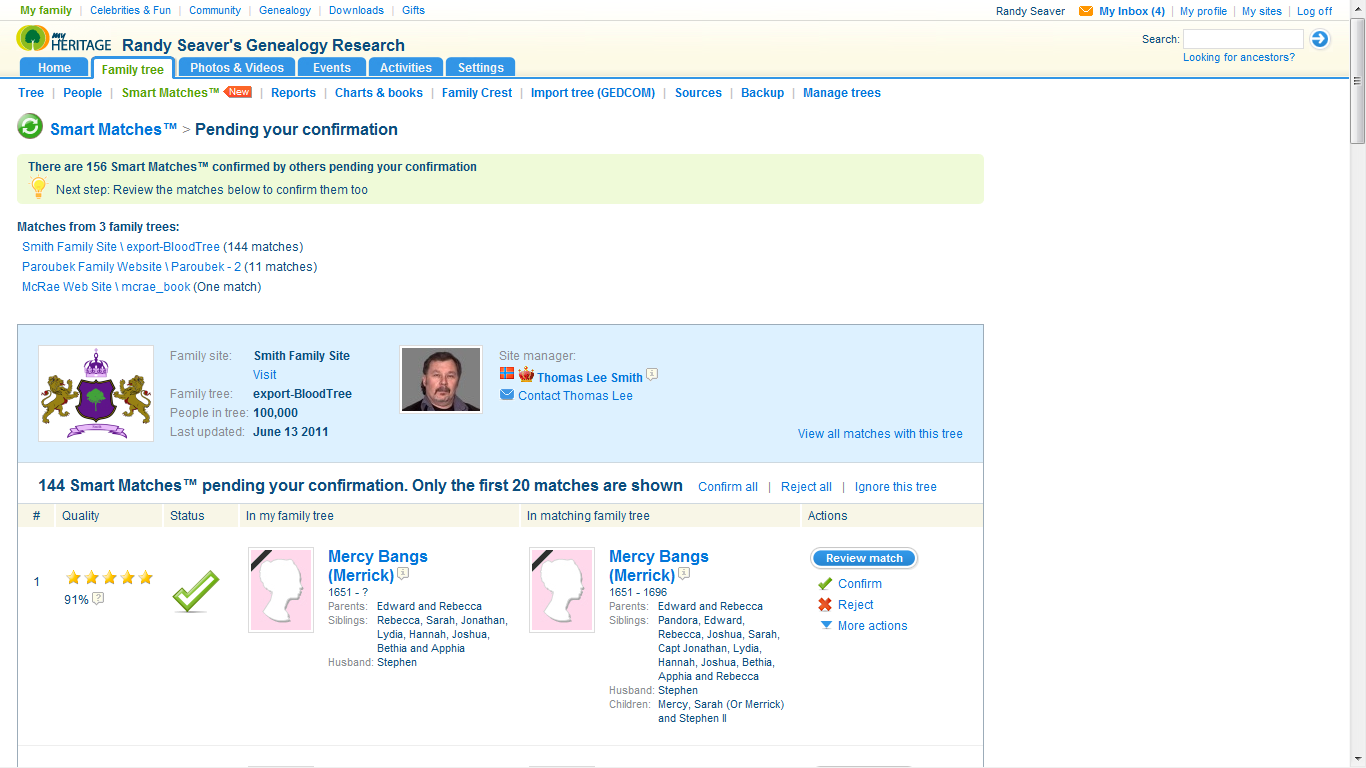Open the Gifts top link
This screenshot has height=768, width=1366.
click(x=413, y=11)
